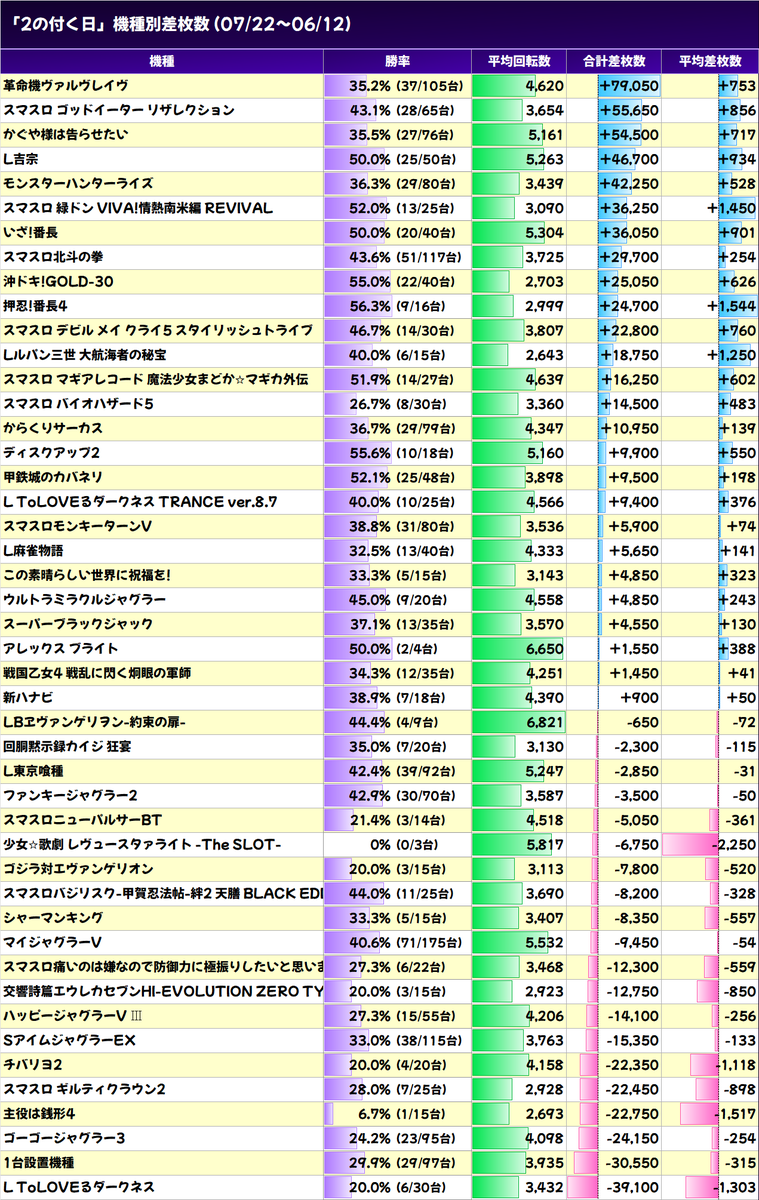759x1200 pixels.
Task: Select ゴーゴージャグラー3 machine name
Action: pyautogui.click(x=64, y=1139)
